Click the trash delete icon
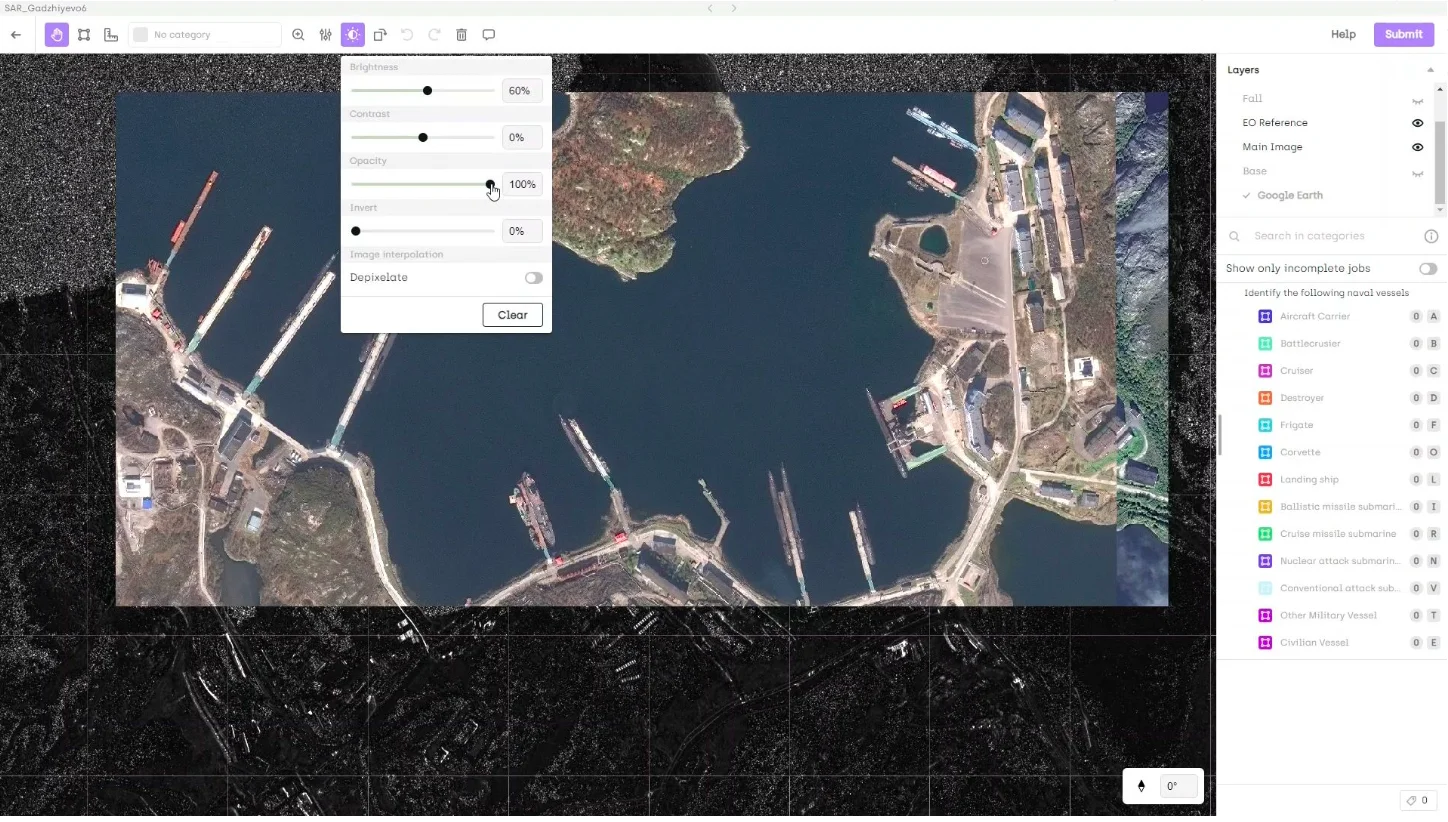Screen dimensions: 1448x822 (462, 35)
